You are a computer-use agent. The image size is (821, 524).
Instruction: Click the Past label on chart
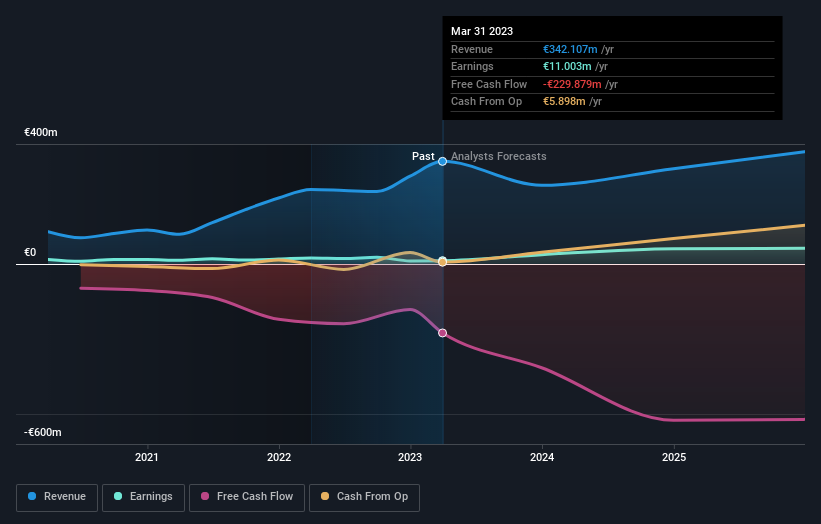click(x=423, y=156)
